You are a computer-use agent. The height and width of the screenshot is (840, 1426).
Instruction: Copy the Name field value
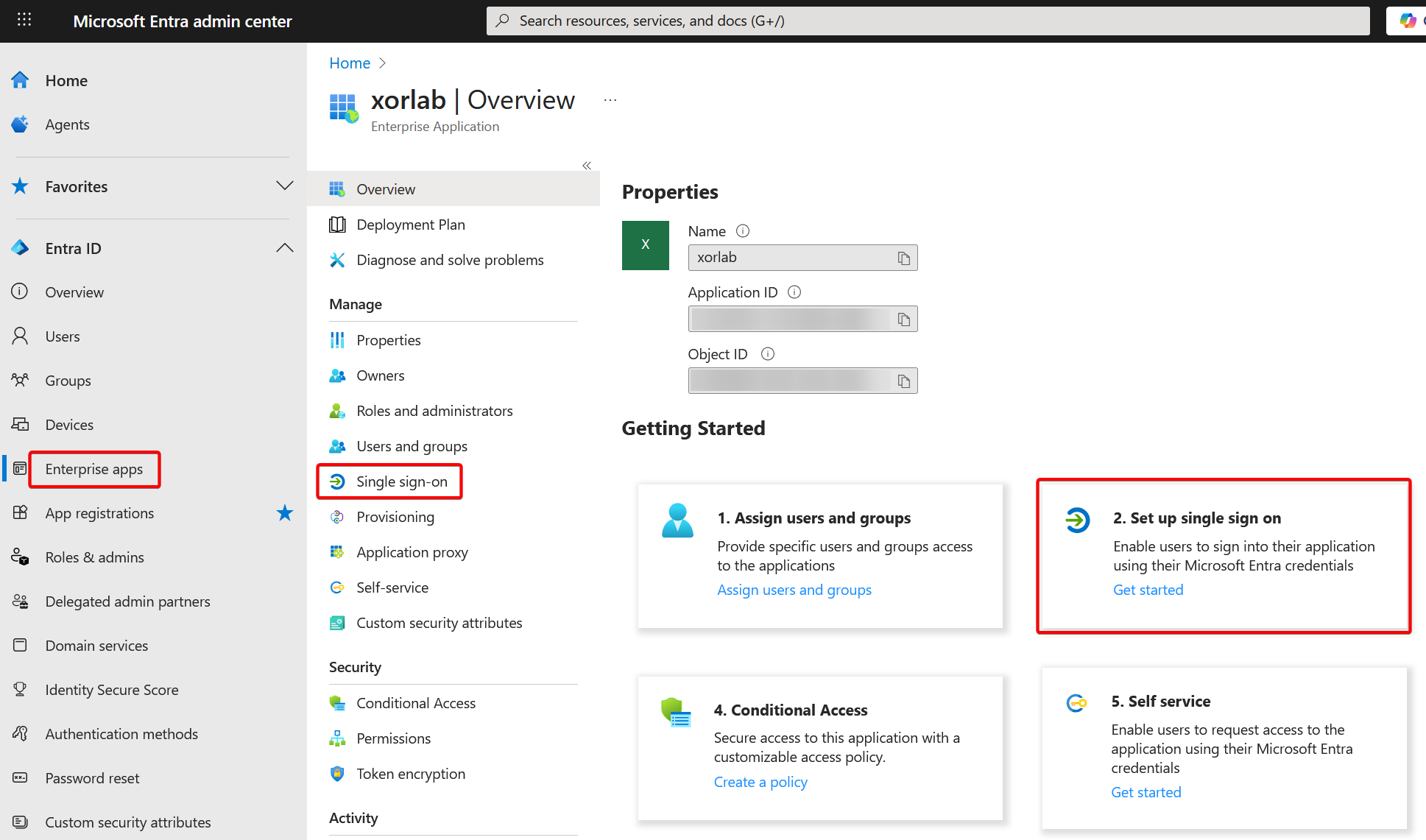(903, 258)
